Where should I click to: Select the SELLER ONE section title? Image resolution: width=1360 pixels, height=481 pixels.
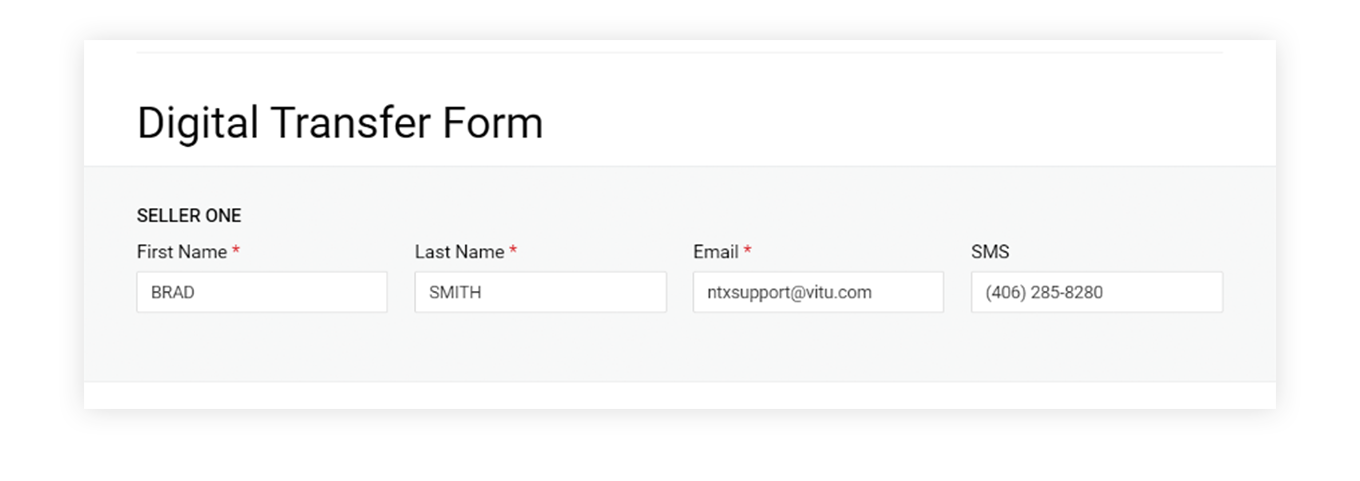(x=189, y=215)
